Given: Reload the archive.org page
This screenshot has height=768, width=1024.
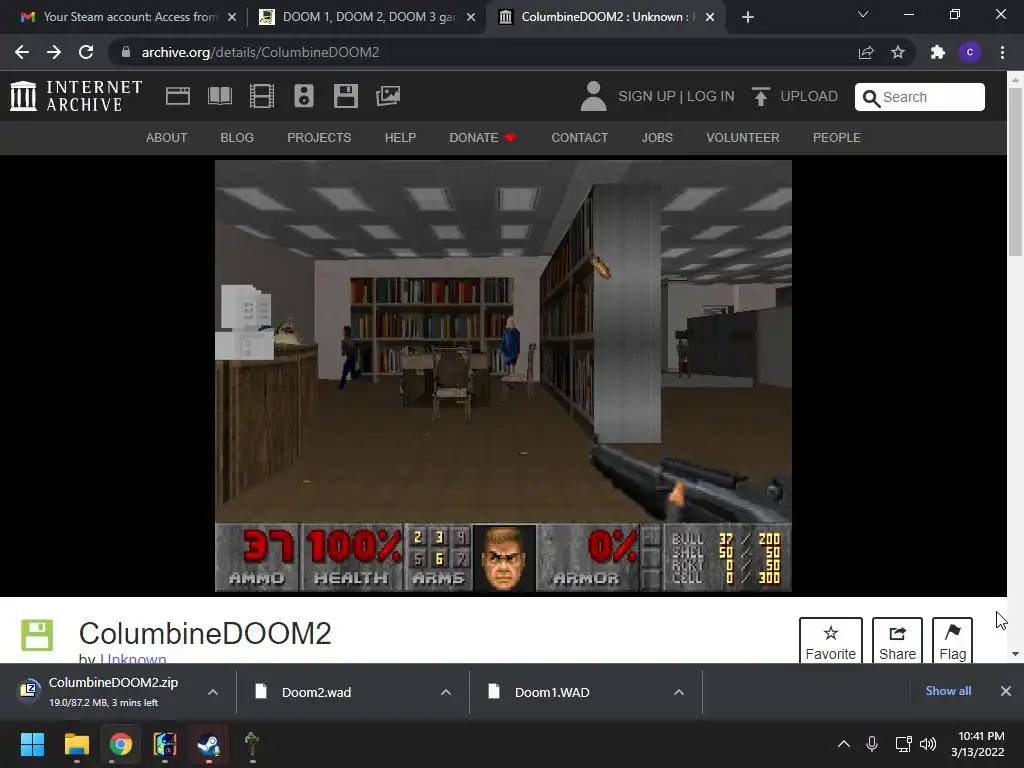Looking at the screenshot, I should tap(86, 52).
